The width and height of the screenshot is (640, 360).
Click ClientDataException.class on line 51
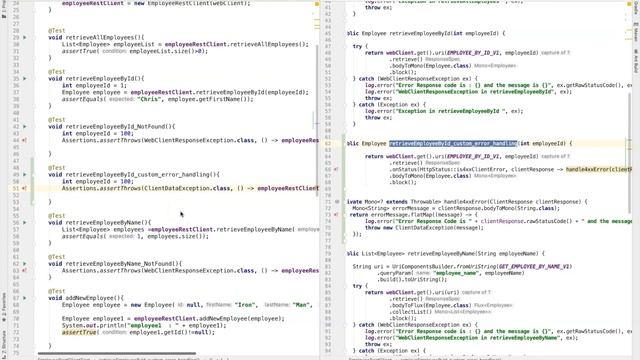(188, 188)
